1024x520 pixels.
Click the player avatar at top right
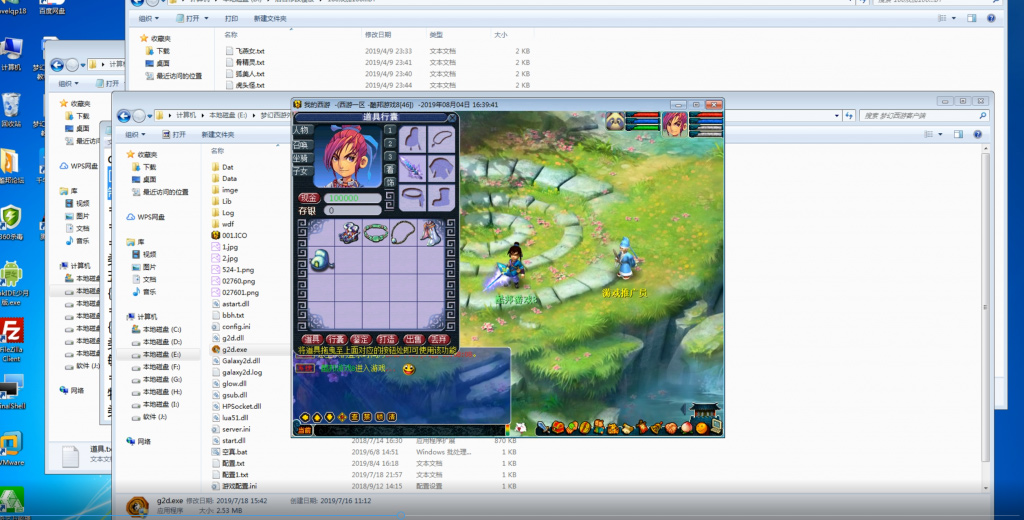(x=675, y=123)
